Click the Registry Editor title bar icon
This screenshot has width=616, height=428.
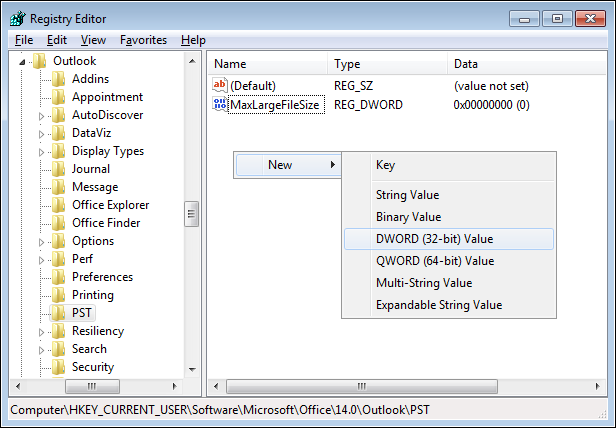18,18
